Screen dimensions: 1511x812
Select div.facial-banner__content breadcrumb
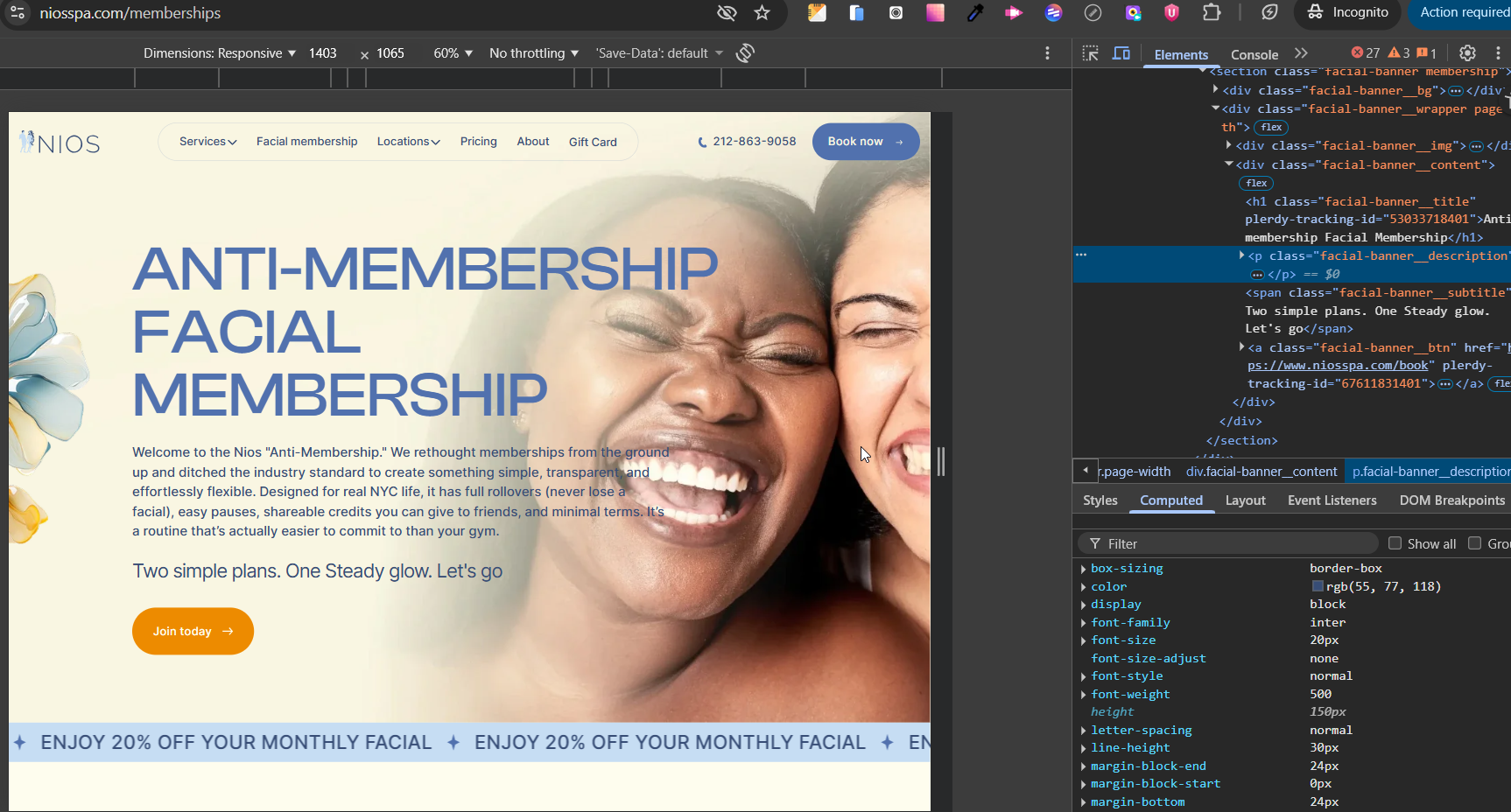[x=1262, y=472]
